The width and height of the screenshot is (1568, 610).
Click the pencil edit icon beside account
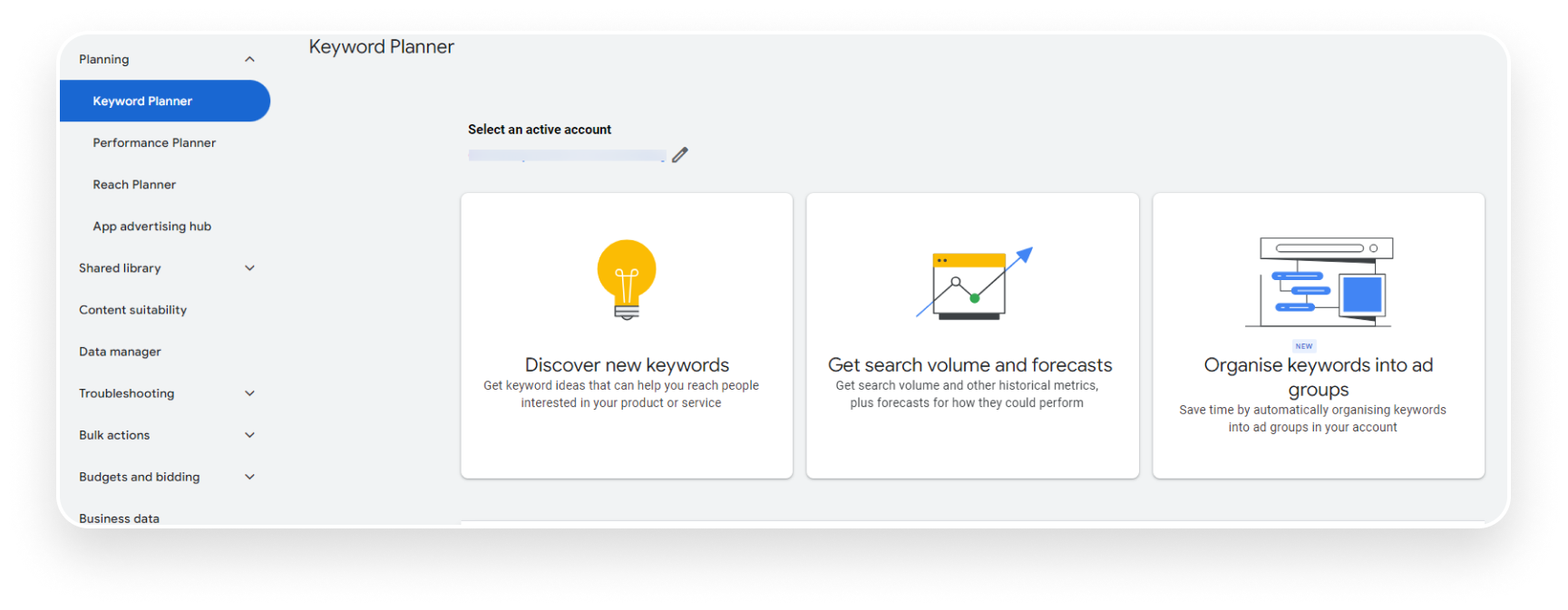pos(680,155)
